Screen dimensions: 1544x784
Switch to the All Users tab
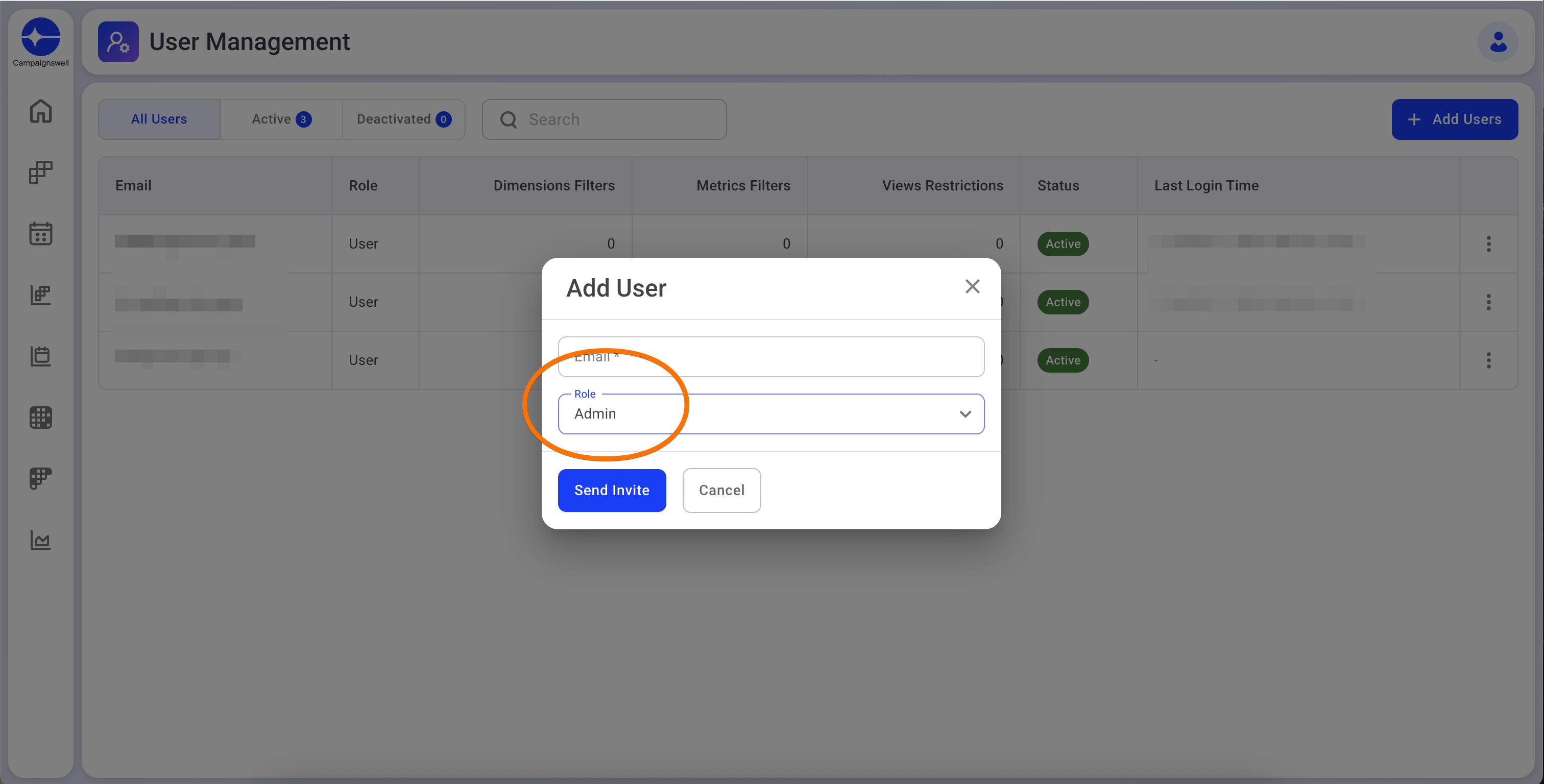click(159, 119)
